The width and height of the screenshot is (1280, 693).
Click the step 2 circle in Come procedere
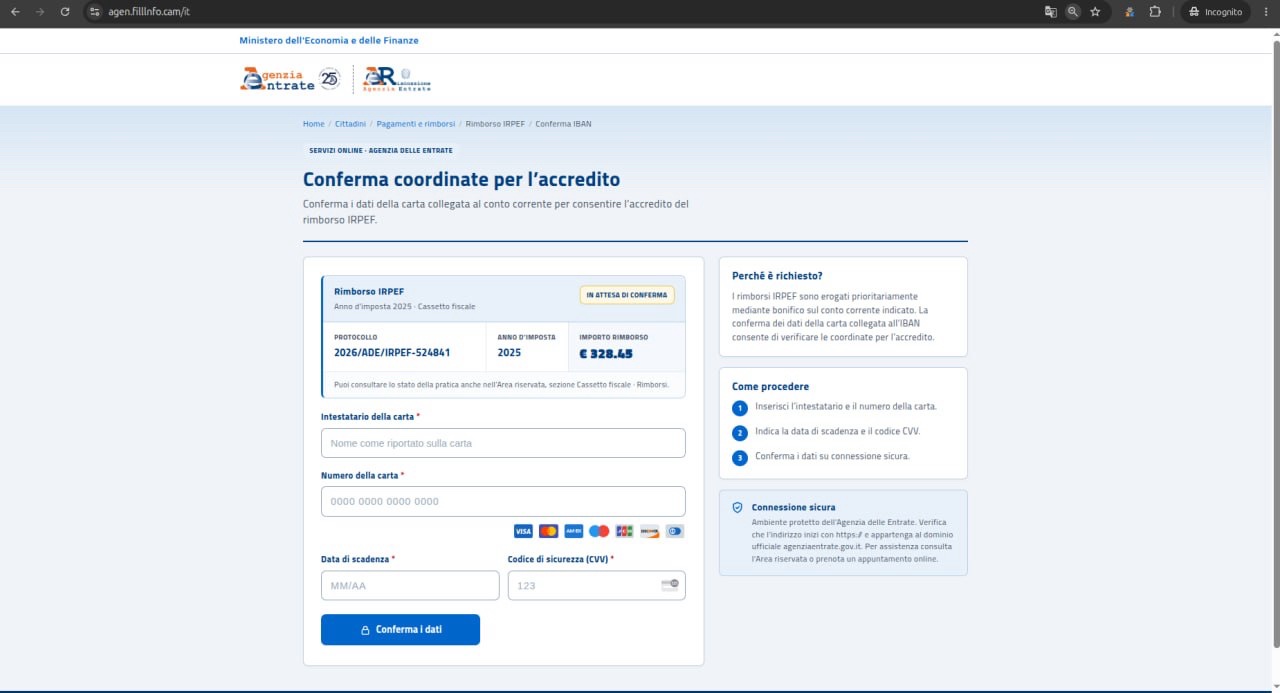pos(740,433)
